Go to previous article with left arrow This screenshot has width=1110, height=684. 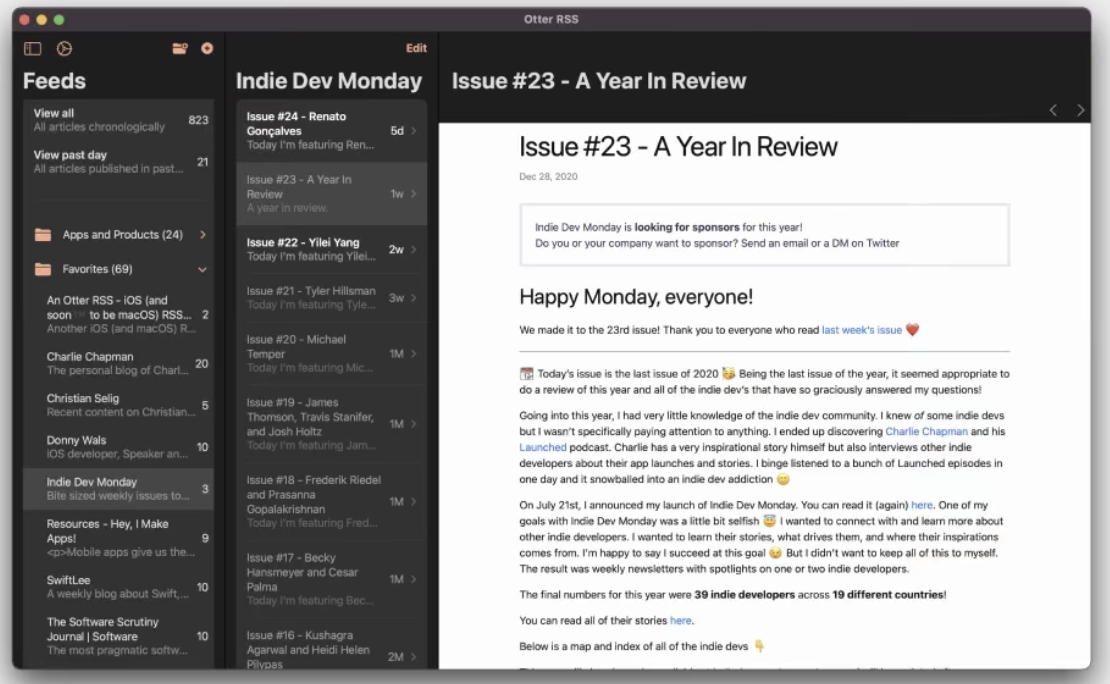(1053, 110)
